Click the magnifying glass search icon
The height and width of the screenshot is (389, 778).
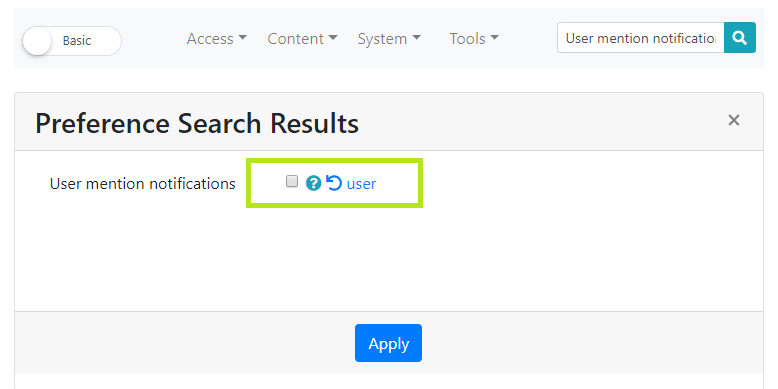tap(740, 38)
